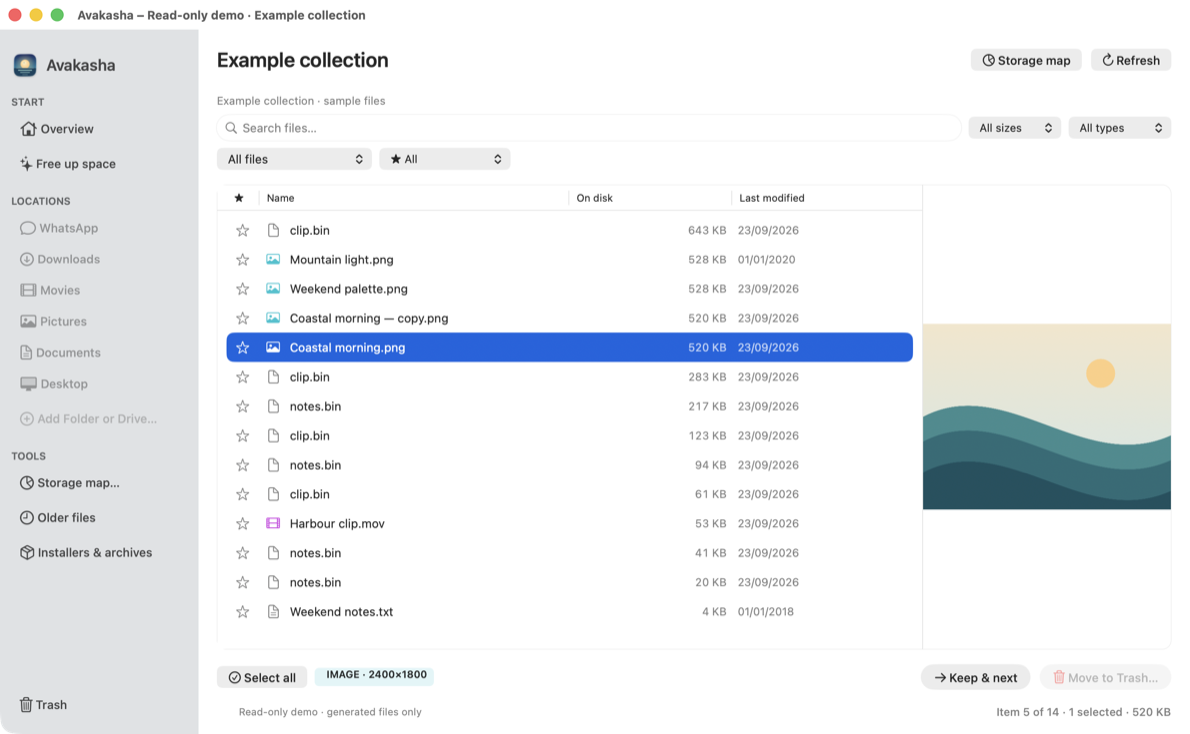The height and width of the screenshot is (734, 1190).
Task: Open the starred All filter dropdown
Action: pyautogui.click(x=445, y=159)
